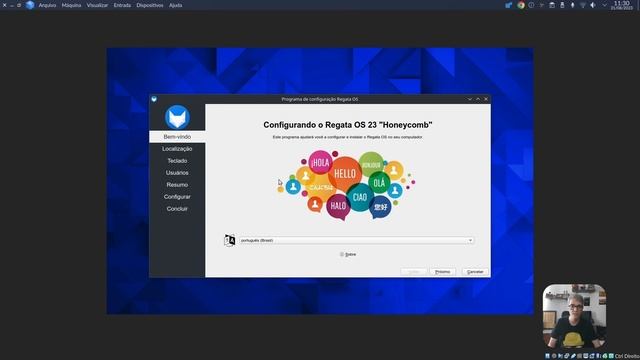Click the Sobre button
Viewport: 640px width, 360px height.
click(x=348, y=254)
